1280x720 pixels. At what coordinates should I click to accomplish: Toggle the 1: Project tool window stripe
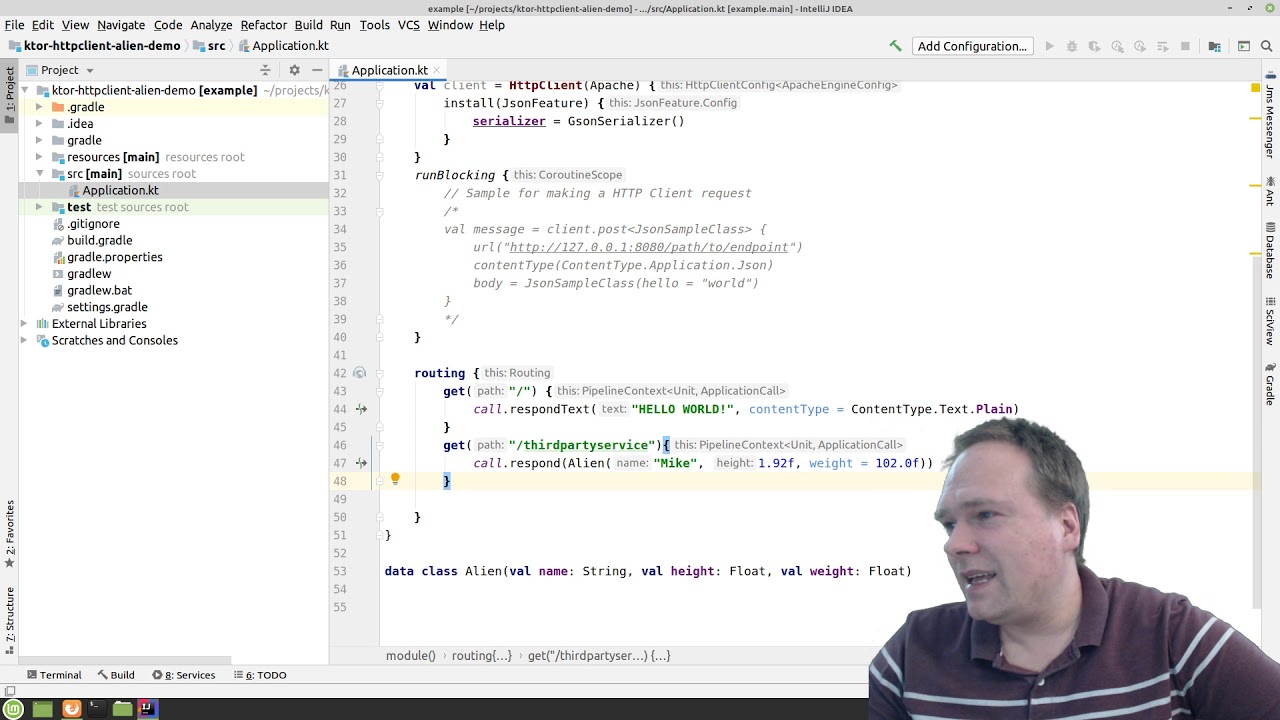[10, 95]
